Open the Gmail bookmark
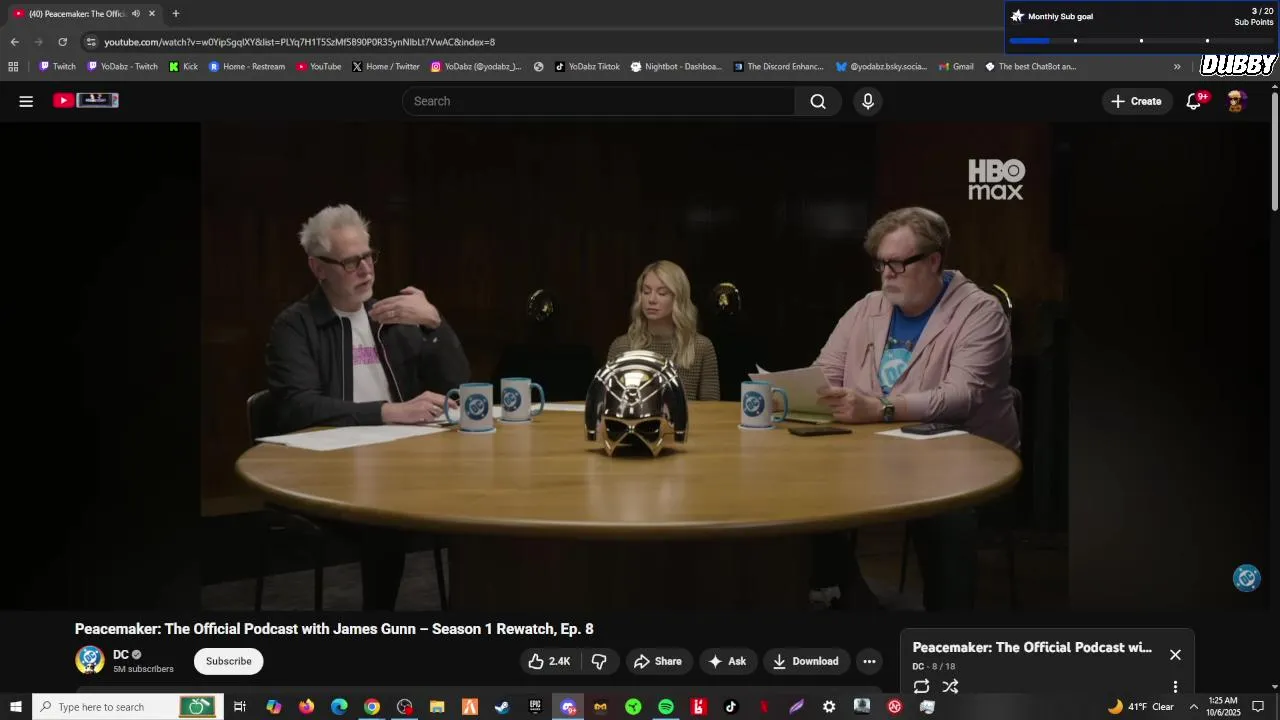1280x720 pixels. 956,67
